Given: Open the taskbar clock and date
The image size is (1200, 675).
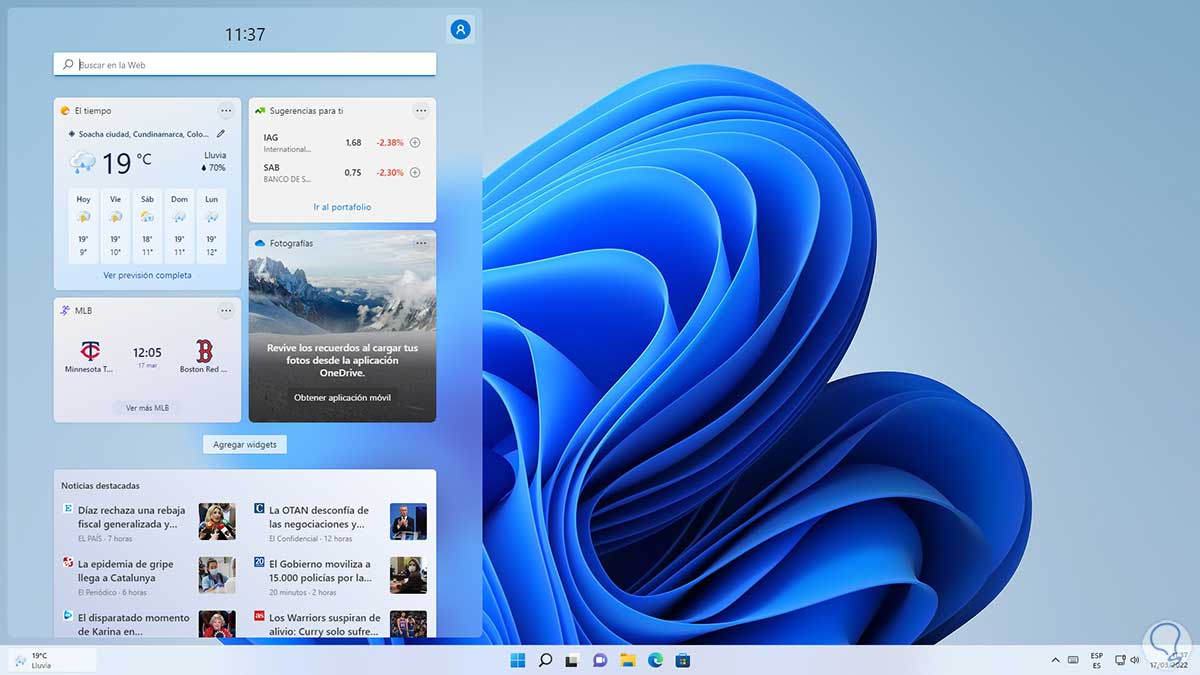Looking at the screenshot, I should coord(1170,661).
